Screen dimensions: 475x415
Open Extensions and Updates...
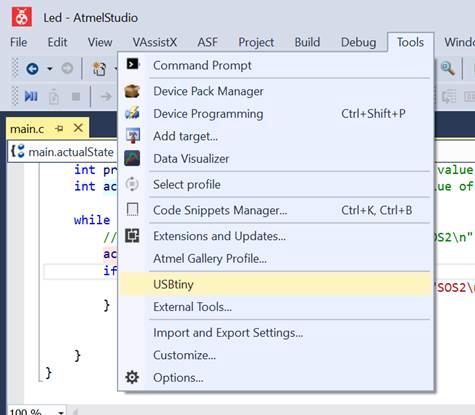276,236
